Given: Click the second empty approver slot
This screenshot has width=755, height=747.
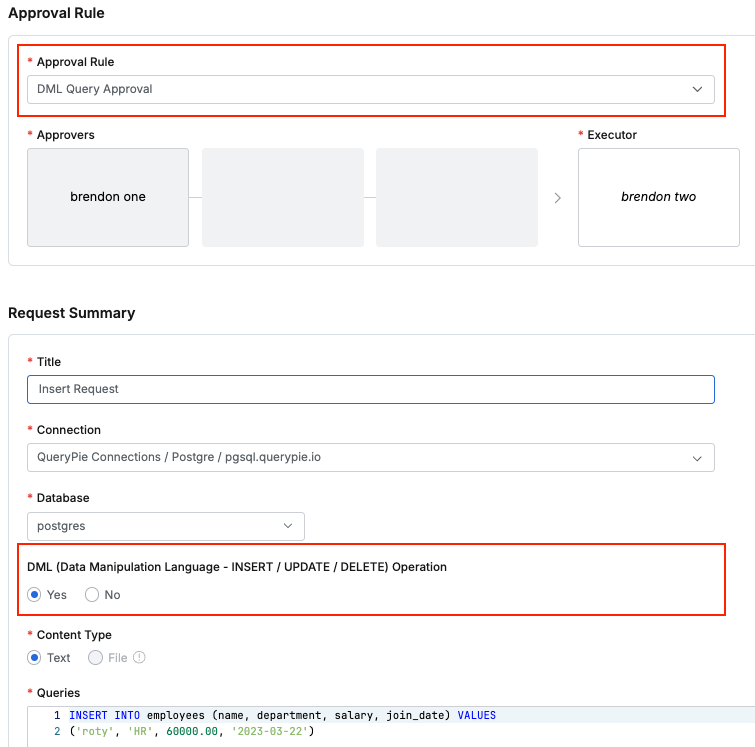Looking at the screenshot, I should [x=283, y=197].
